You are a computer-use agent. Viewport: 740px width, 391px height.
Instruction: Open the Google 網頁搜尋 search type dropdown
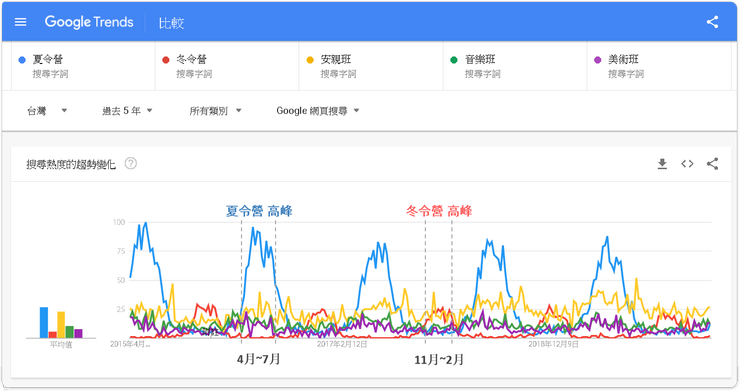pos(318,110)
